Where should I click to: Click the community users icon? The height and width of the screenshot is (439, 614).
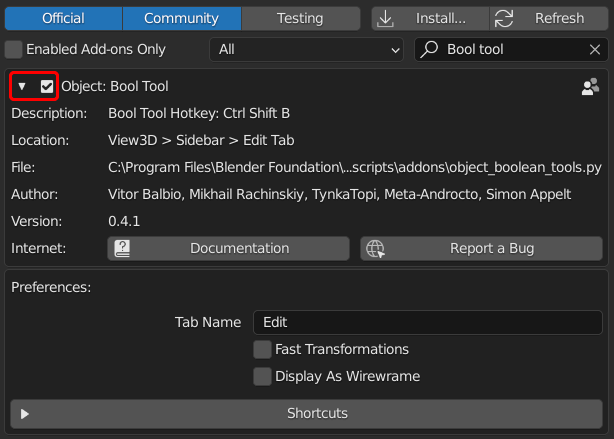pos(590,87)
